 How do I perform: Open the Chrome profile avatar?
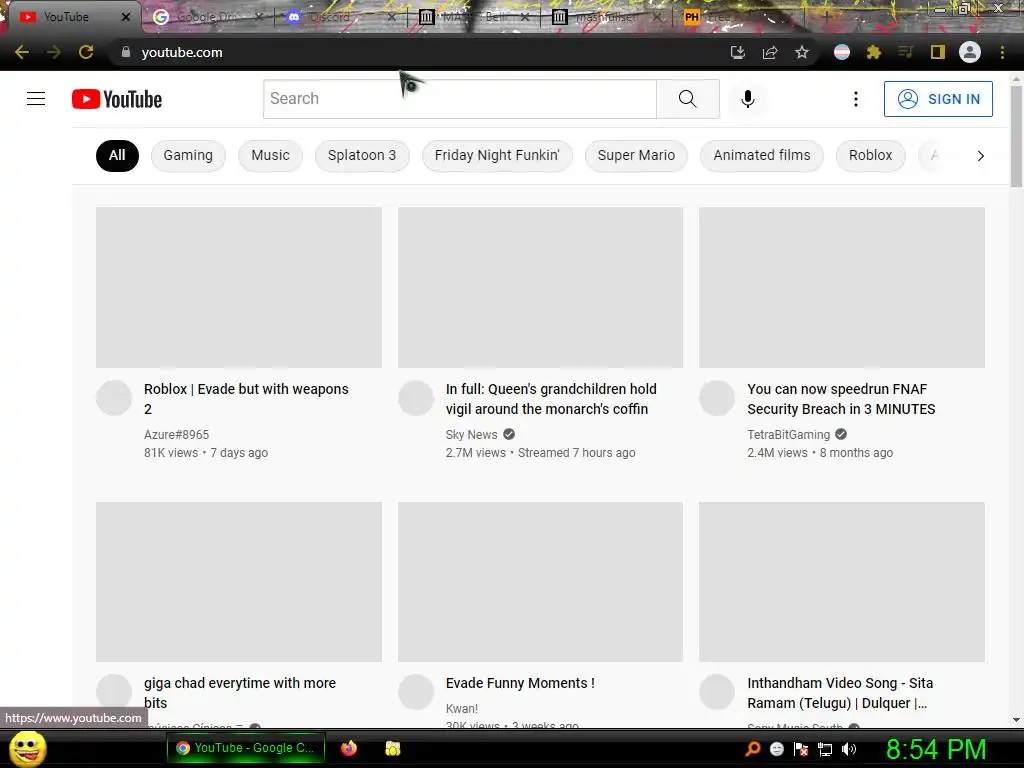(970, 52)
